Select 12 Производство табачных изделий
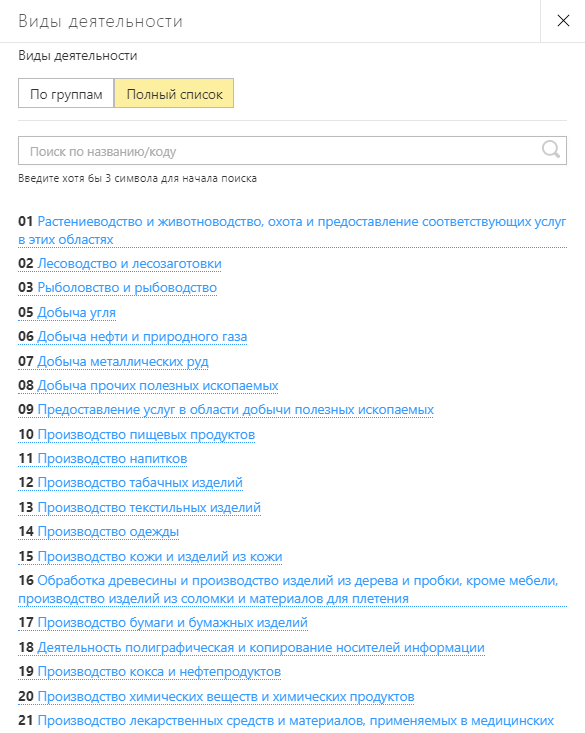This screenshot has width=585, height=733. (x=130, y=482)
